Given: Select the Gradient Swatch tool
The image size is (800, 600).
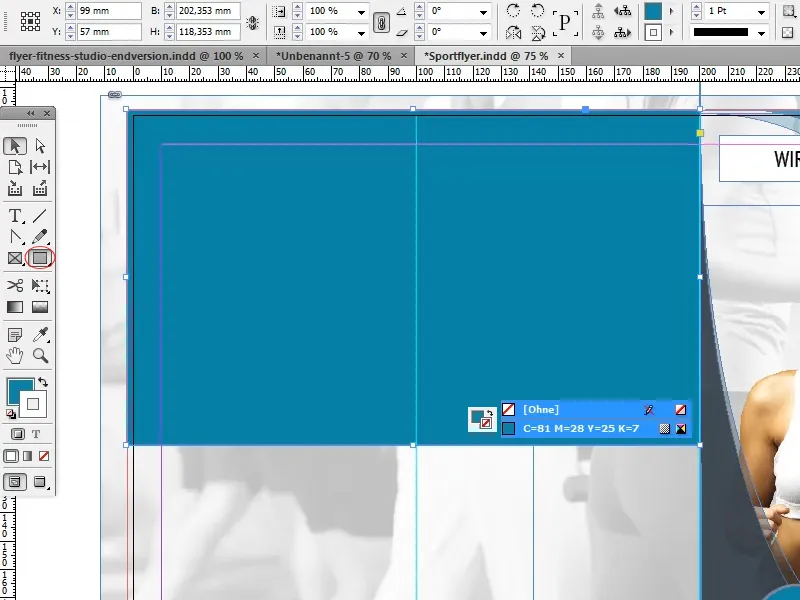Looking at the screenshot, I should [x=15, y=307].
